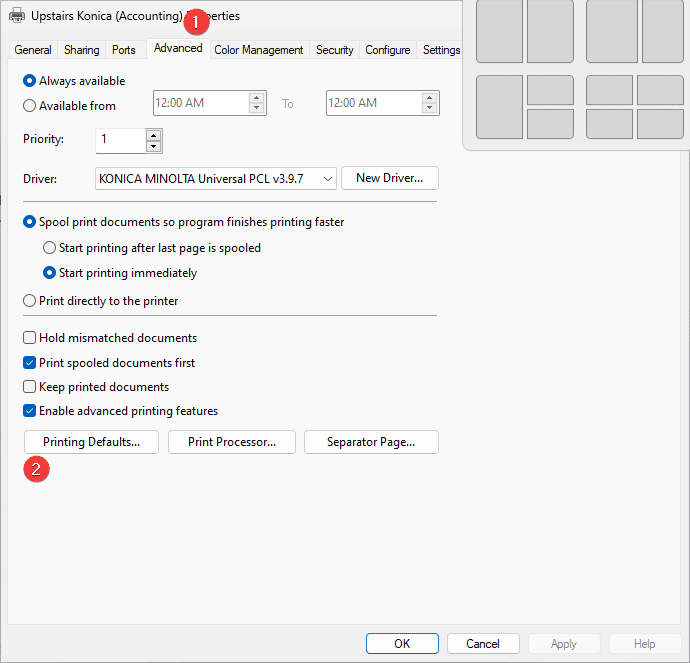Decrease the Priority value with down arrow
Viewport: 690px width, 663px height.
(x=153, y=146)
